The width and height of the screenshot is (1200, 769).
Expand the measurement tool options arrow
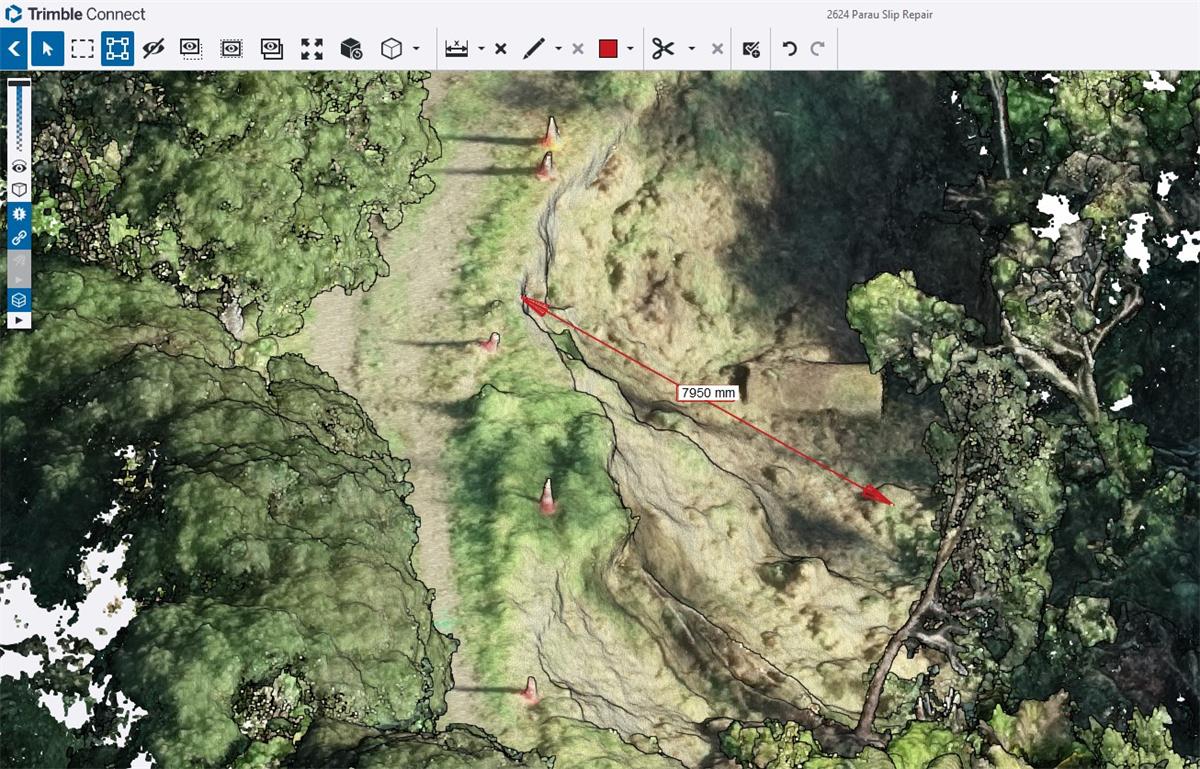coord(481,48)
